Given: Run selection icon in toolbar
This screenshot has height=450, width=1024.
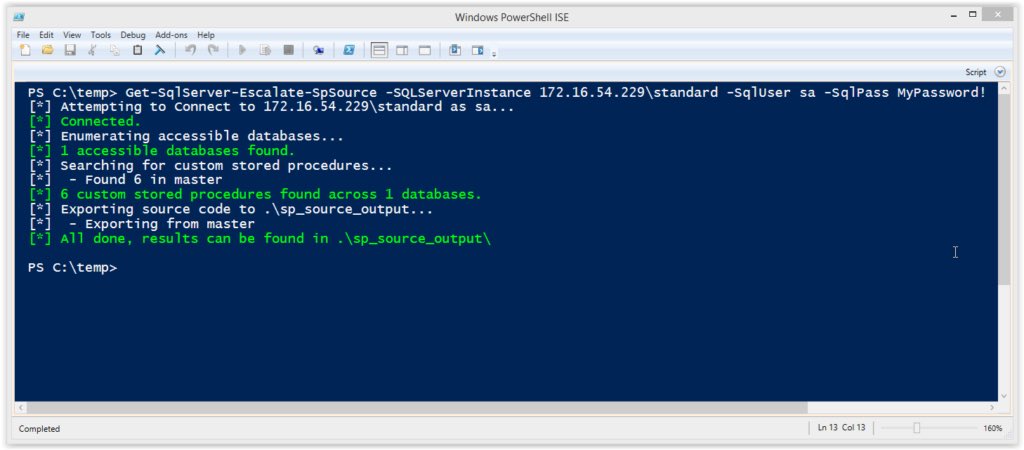Looking at the screenshot, I should 265,50.
